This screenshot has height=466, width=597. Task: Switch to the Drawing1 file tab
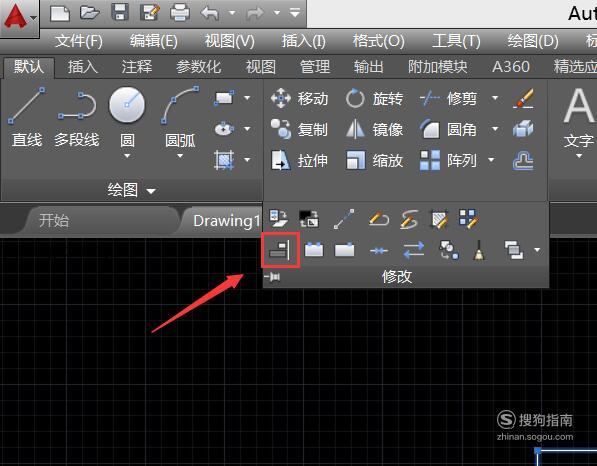226,221
